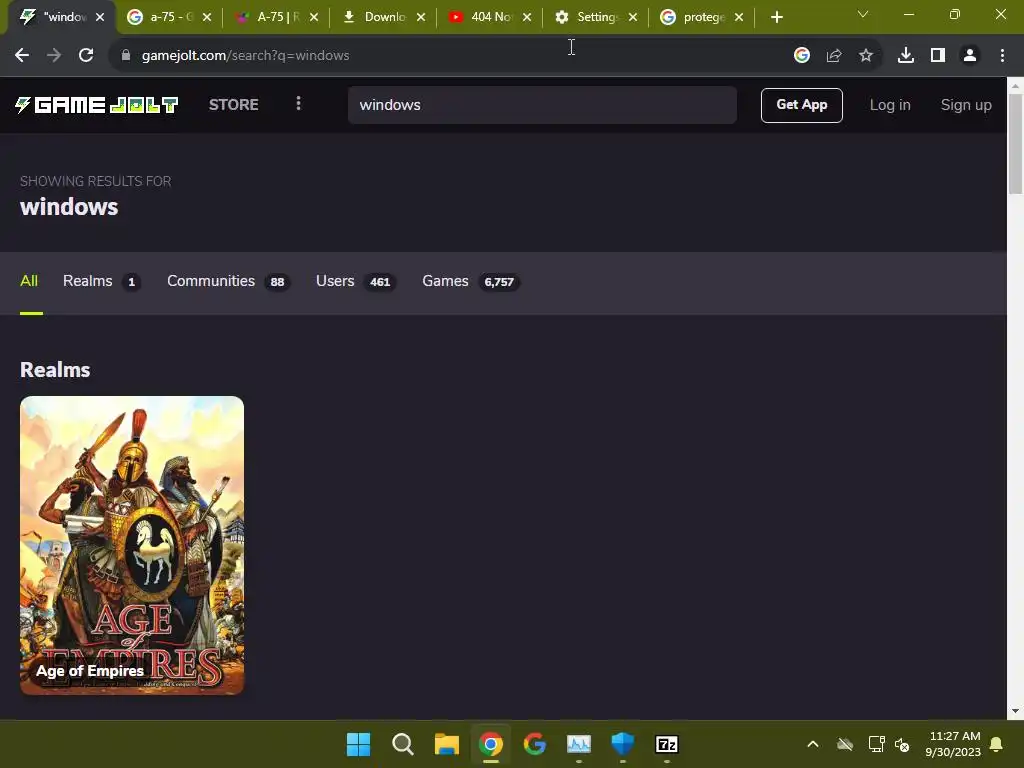This screenshot has width=1024, height=768.
Task: Click the Log in link
Action: pyautogui.click(x=889, y=105)
